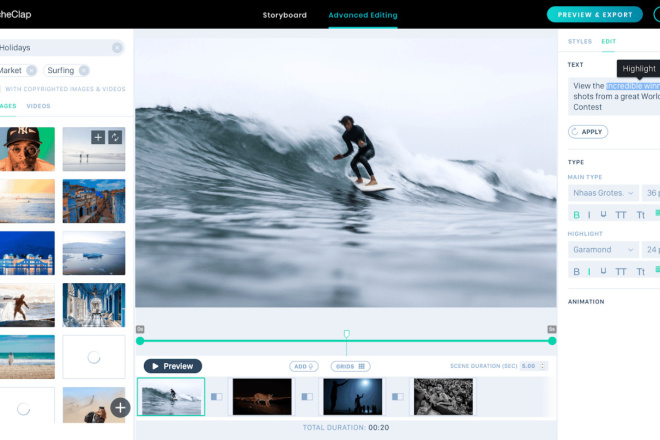The width and height of the screenshot is (660, 440).
Task: Click the Highlight tooltip button
Action: pos(639,69)
